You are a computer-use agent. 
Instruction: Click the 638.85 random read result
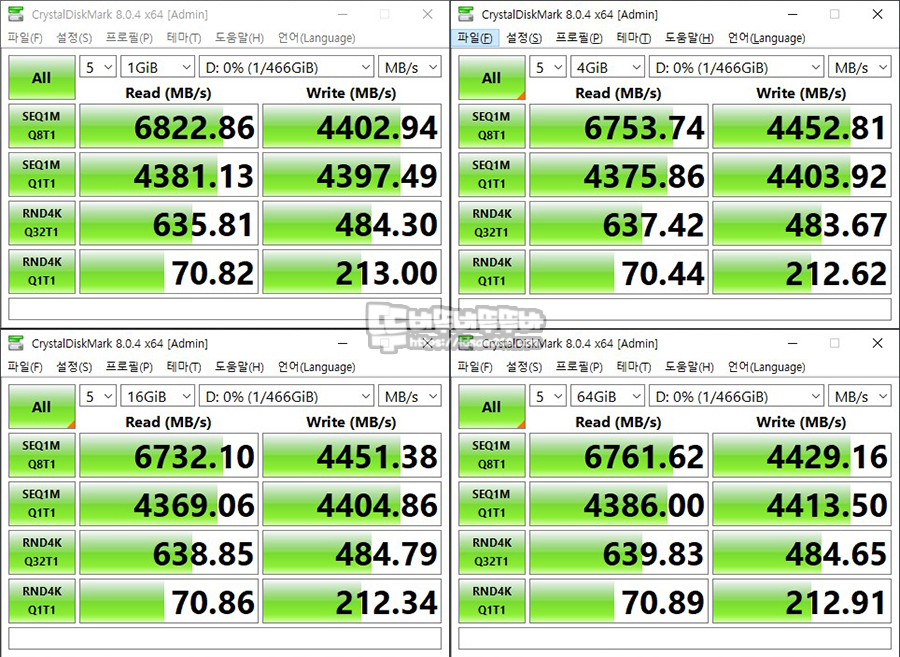point(169,552)
